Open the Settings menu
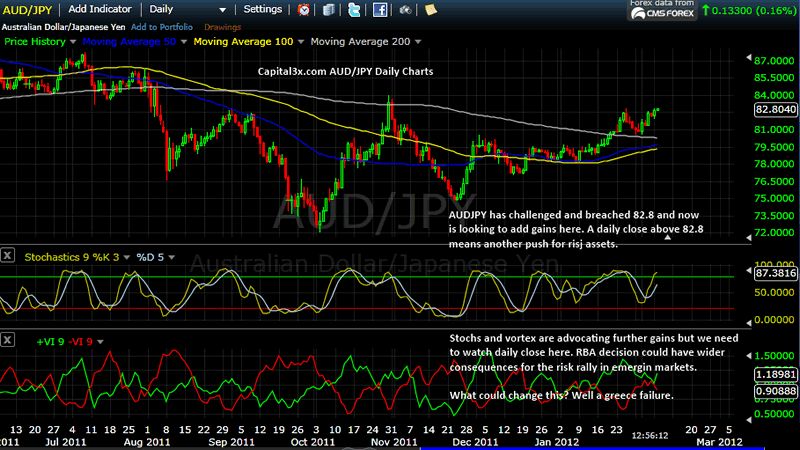The width and height of the screenshot is (800, 450). [262, 9]
